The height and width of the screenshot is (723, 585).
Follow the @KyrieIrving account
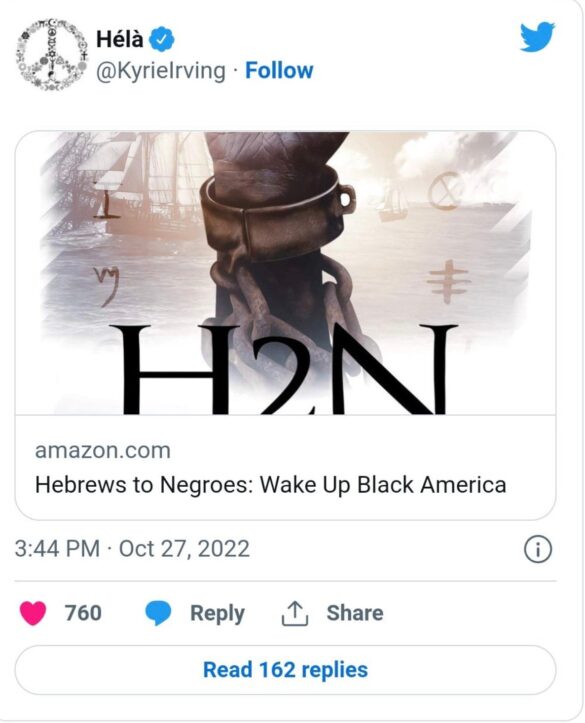point(279,71)
